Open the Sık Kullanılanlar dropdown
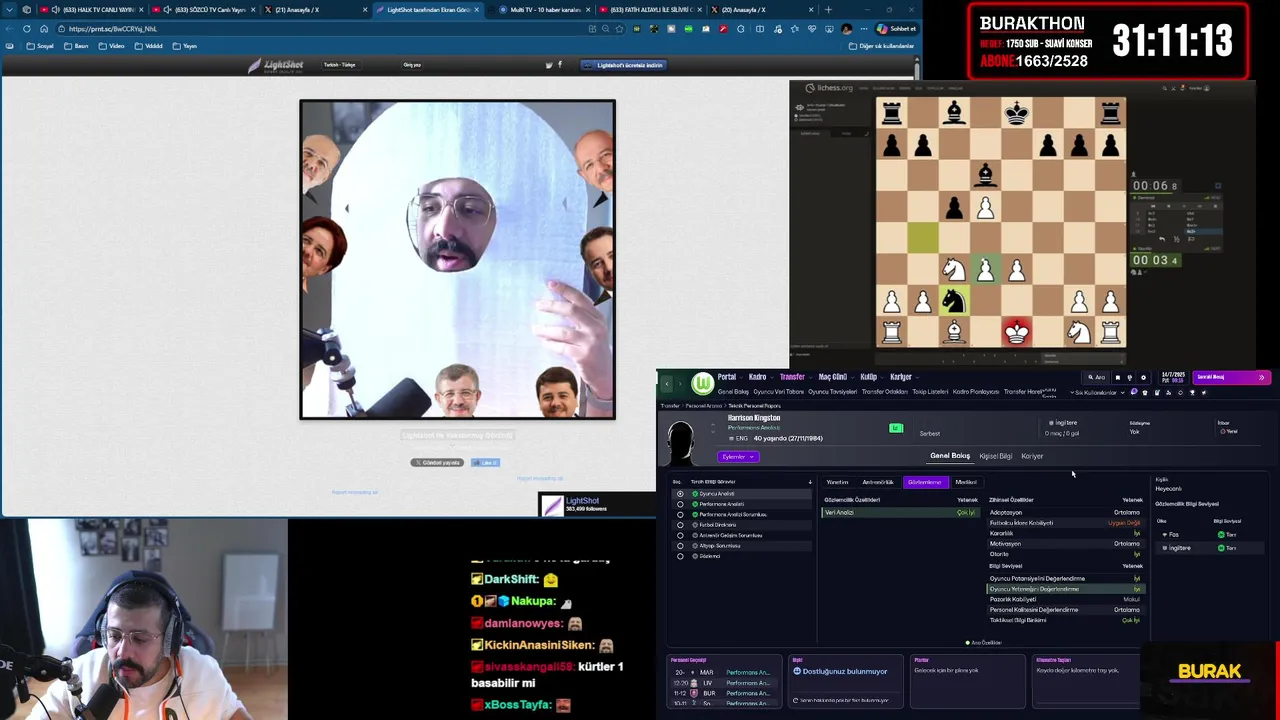Screen dimensions: 1280x720 [x=1096, y=392]
